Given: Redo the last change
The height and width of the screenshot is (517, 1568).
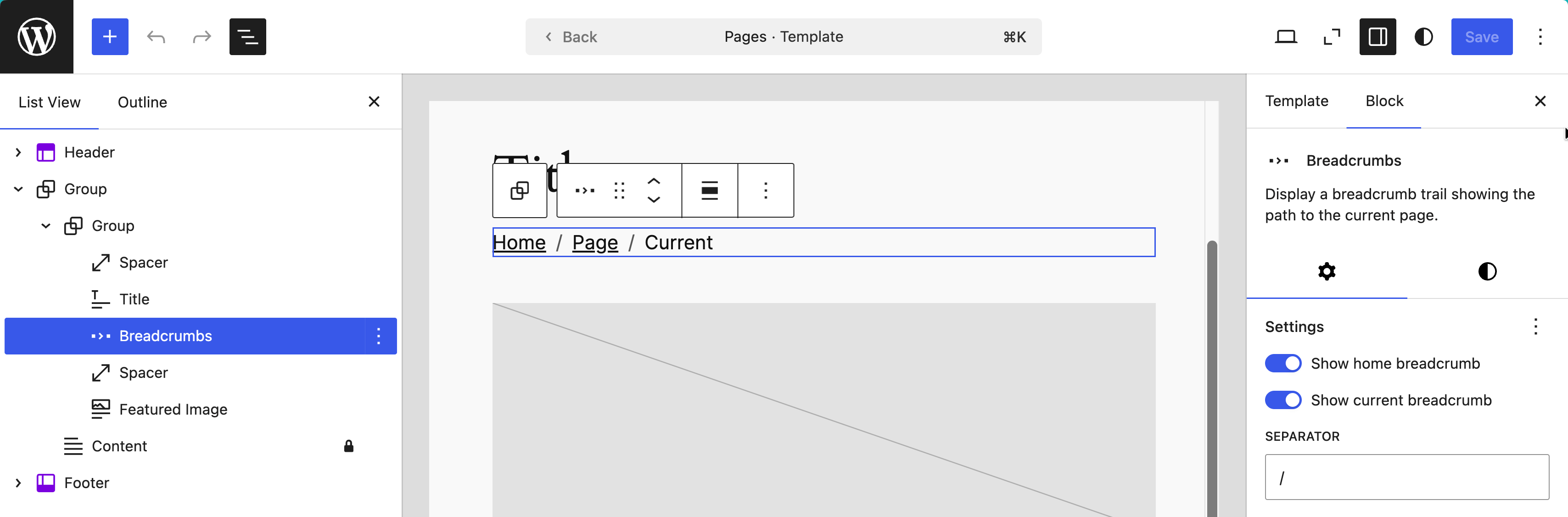Looking at the screenshot, I should [202, 37].
